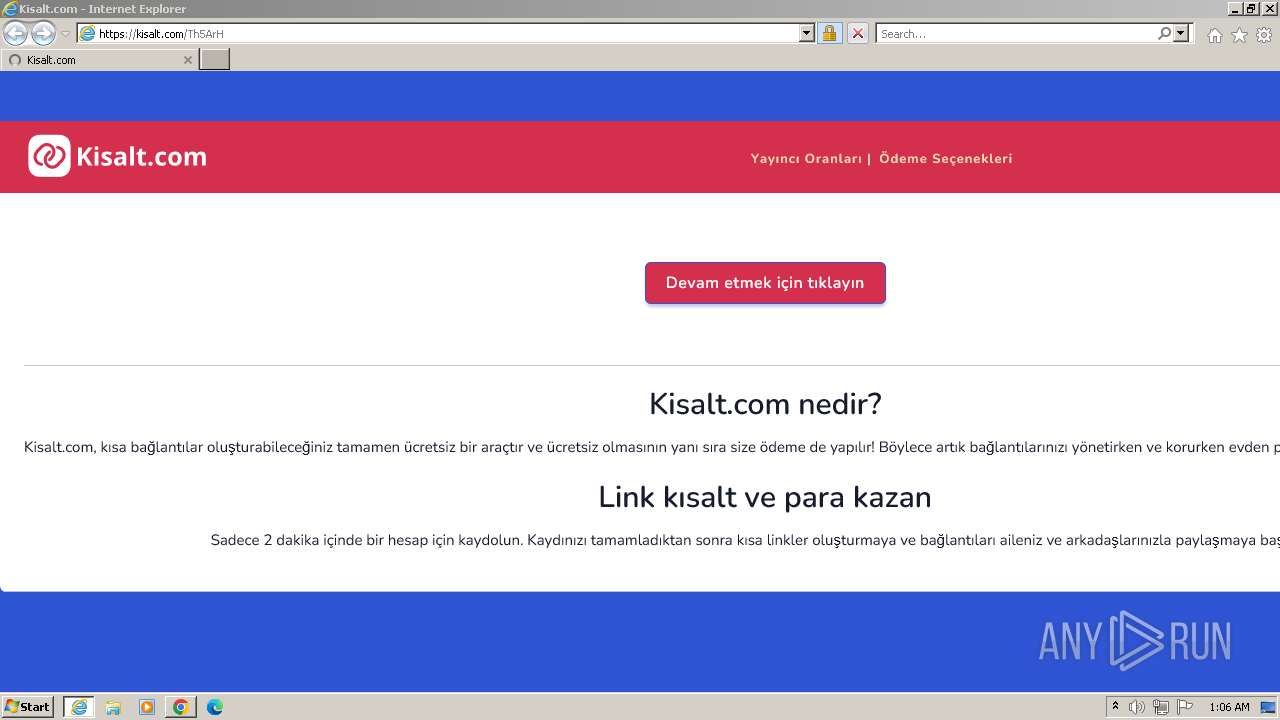
Task: Click the Internet Explorer icon in the title bar
Action: point(9,9)
